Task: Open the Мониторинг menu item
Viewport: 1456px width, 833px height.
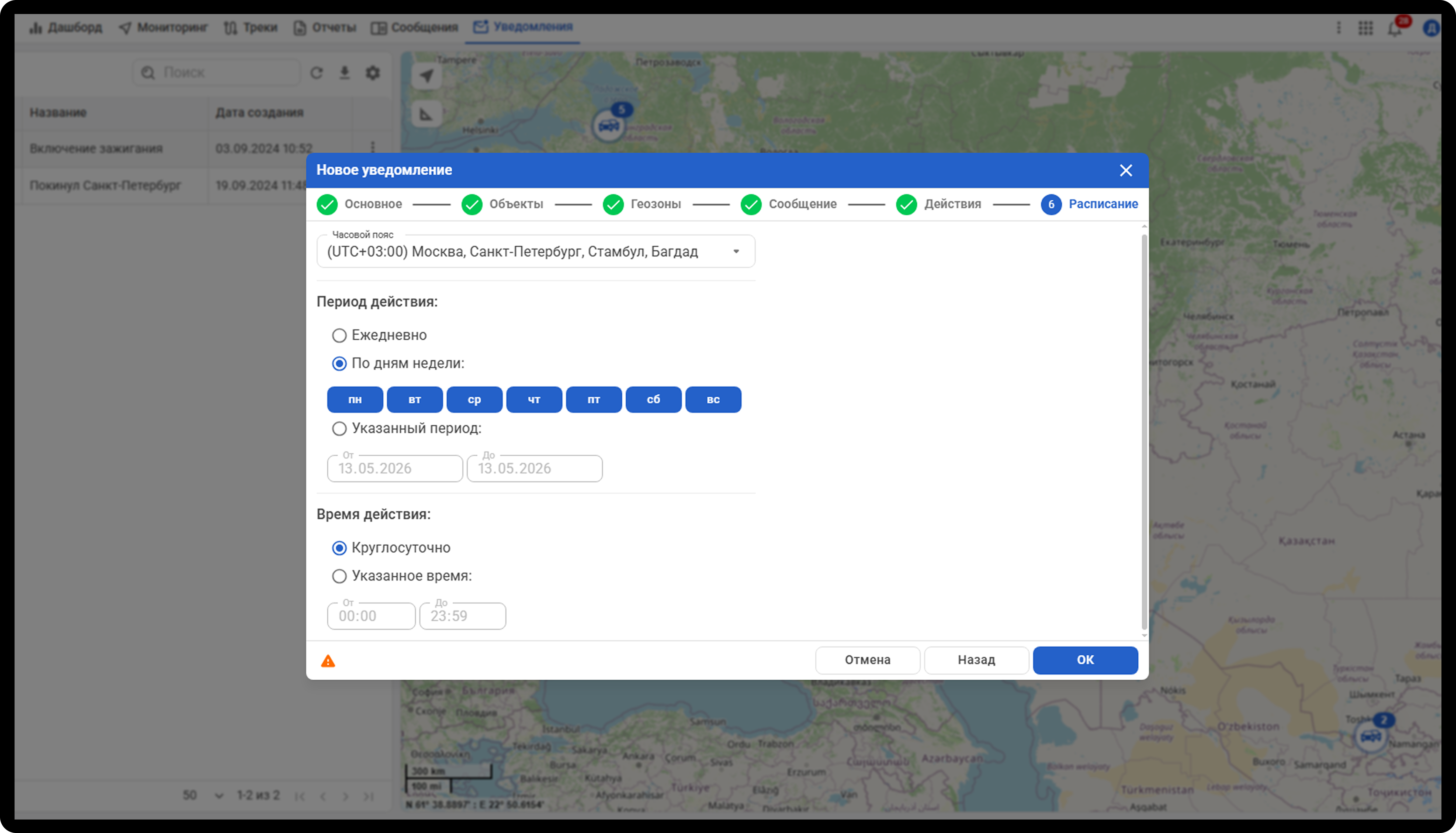Action: coord(163,27)
